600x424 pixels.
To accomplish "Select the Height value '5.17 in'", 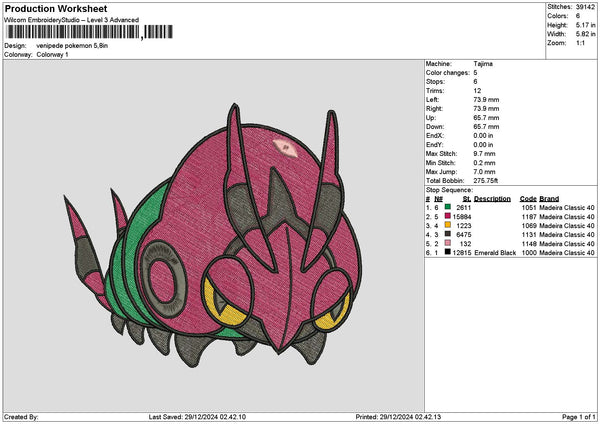I will [x=585, y=25].
